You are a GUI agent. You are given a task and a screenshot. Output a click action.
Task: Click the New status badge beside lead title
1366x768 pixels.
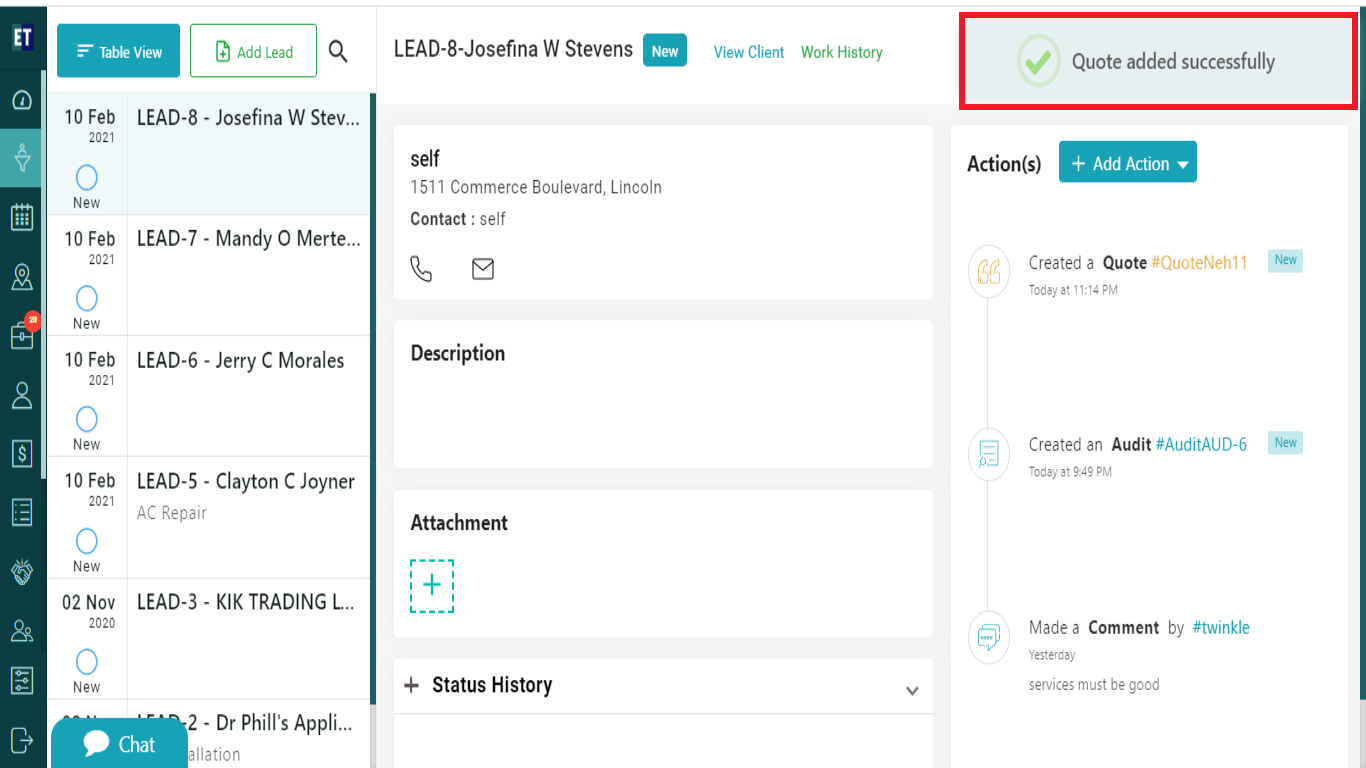click(665, 51)
